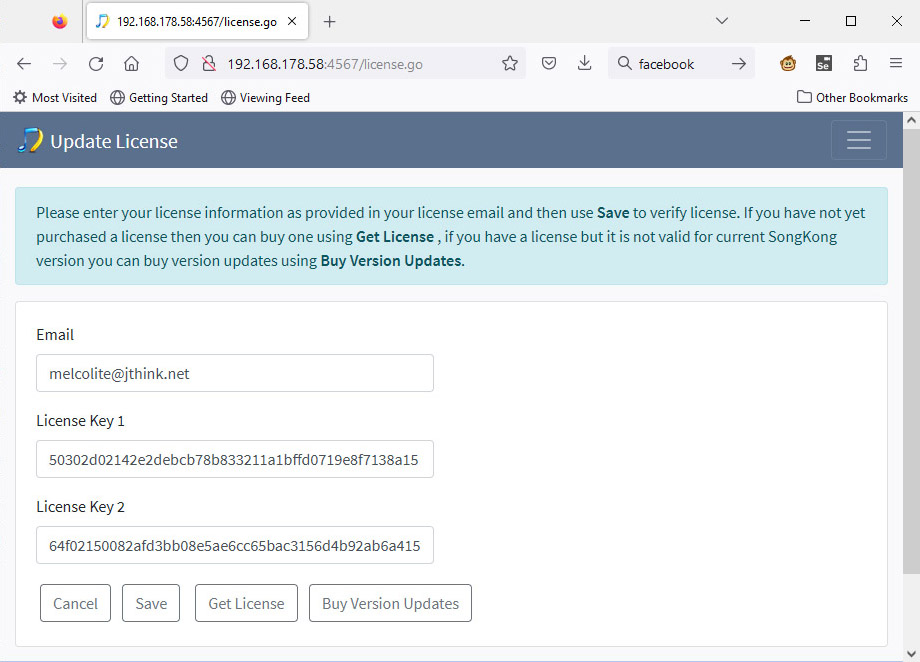Open the Getting Started bookmark
The image size is (920, 662).
[x=159, y=97]
